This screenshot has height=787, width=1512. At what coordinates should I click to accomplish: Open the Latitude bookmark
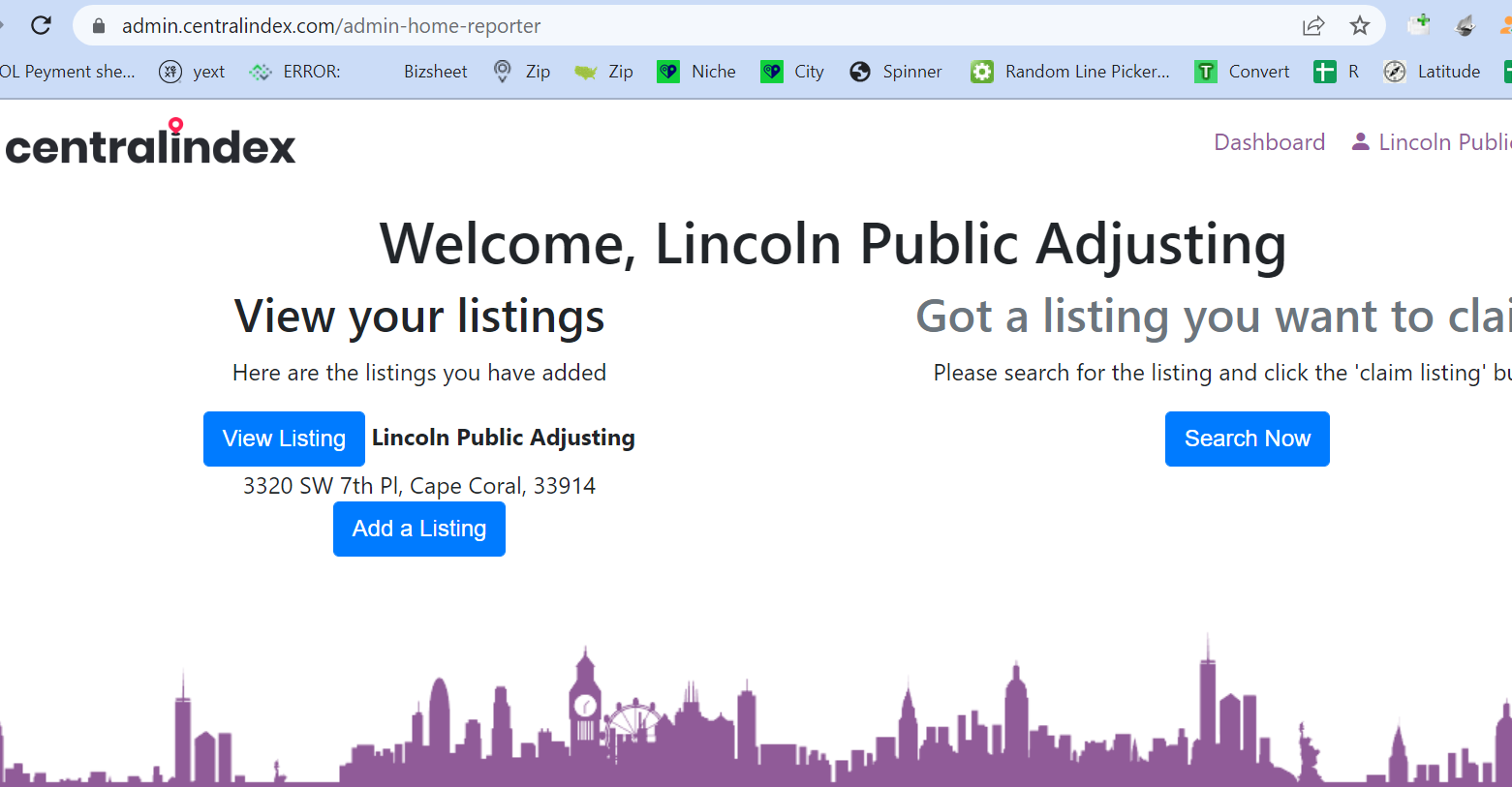point(1432,72)
